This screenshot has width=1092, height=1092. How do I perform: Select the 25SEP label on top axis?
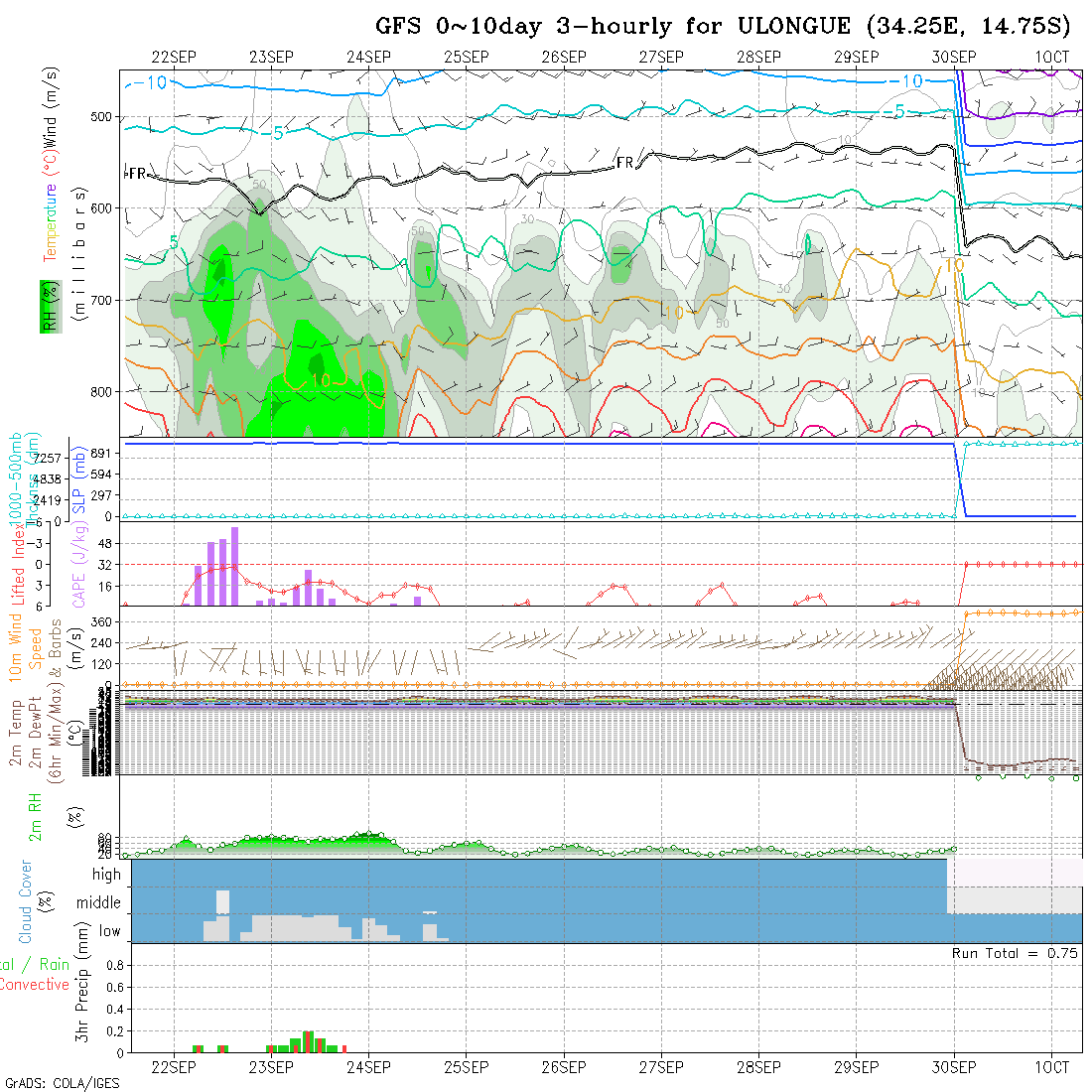coord(466,57)
